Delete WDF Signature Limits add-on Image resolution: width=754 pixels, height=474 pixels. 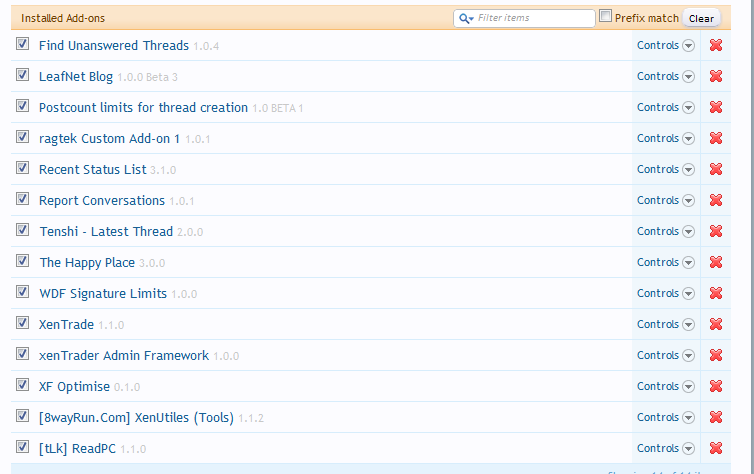[x=716, y=293]
